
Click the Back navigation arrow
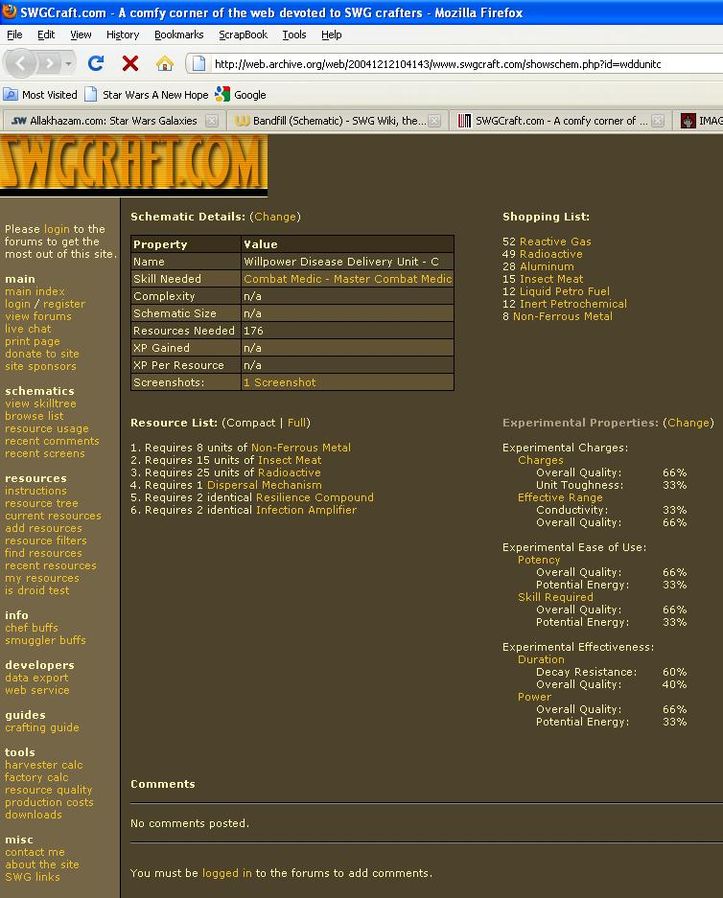22,63
